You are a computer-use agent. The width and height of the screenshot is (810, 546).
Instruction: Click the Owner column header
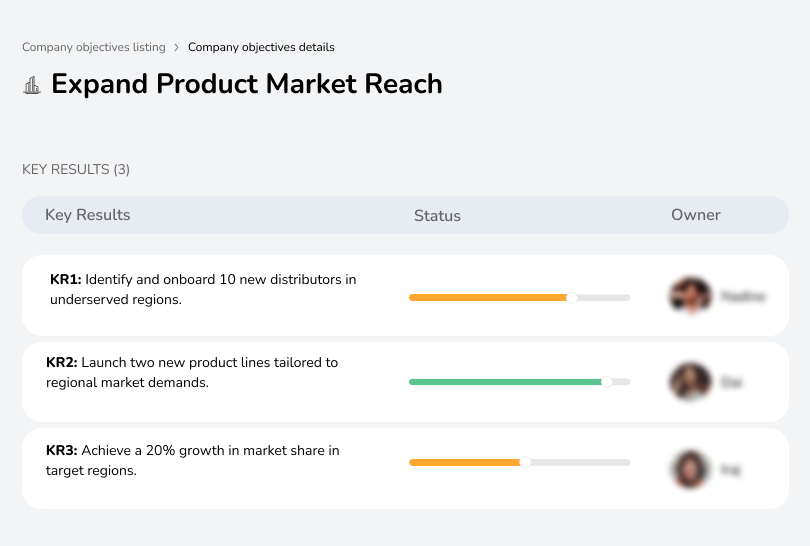tap(695, 215)
